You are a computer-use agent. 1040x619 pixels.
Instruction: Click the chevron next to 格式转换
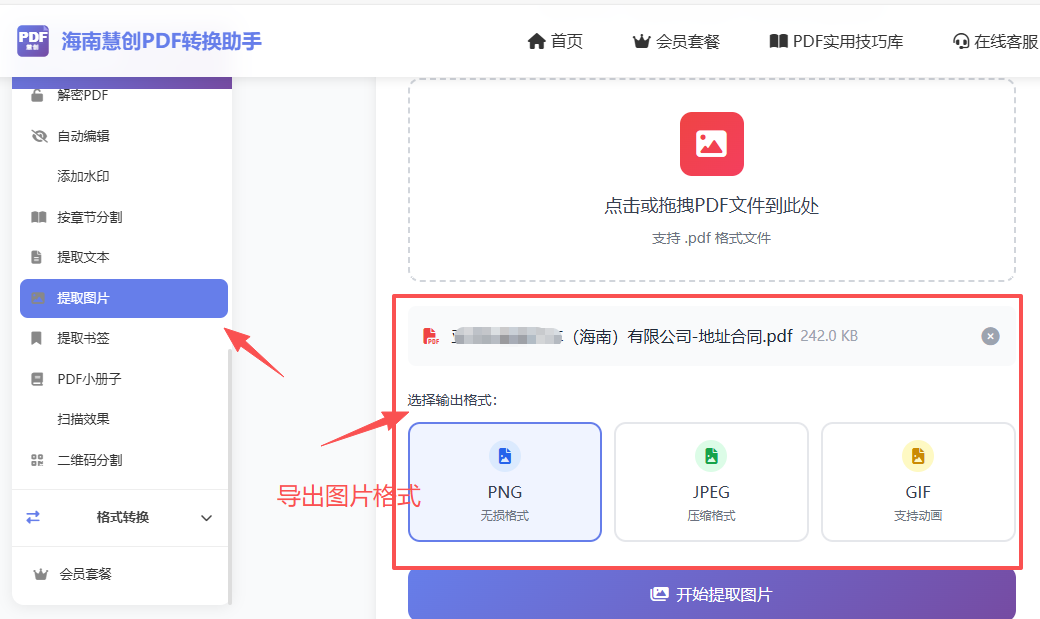[x=206, y=518]
